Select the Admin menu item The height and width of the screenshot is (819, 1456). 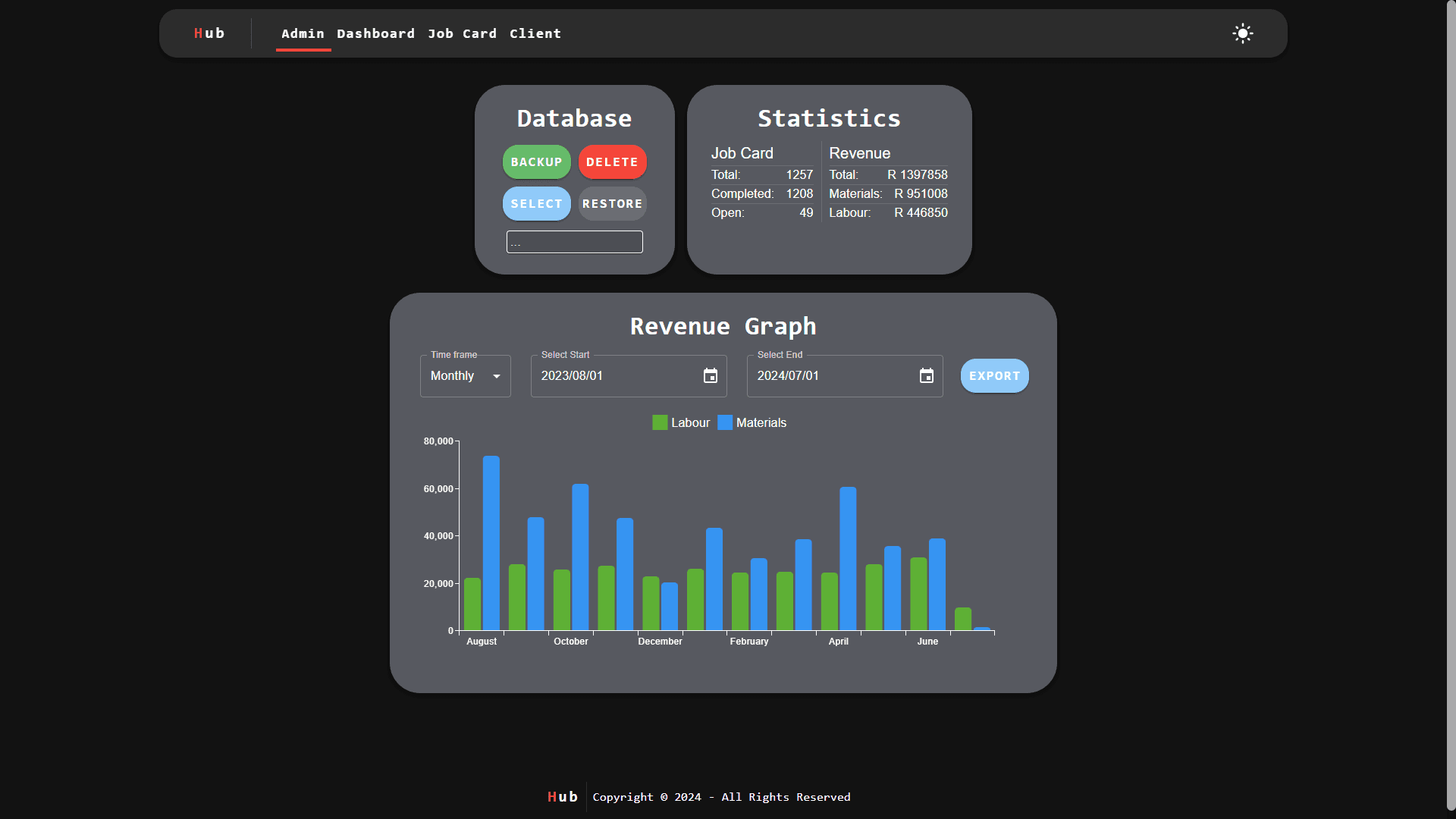[x=303, y=33]
